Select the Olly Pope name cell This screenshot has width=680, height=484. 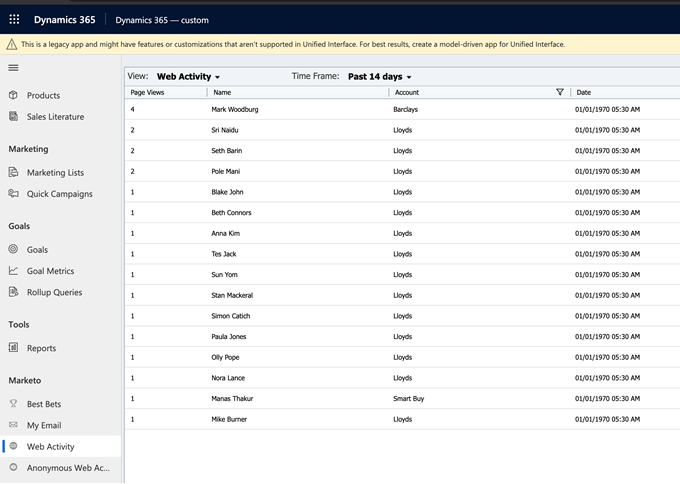[x=225, y=357]
